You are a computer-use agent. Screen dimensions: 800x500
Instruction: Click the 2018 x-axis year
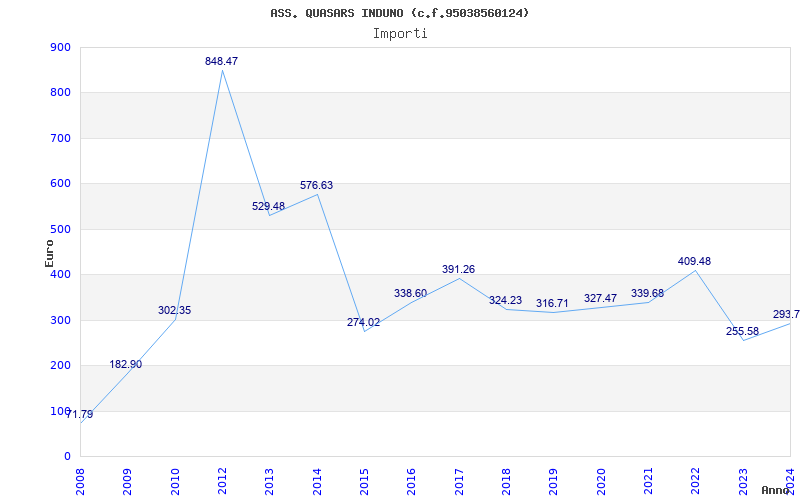click(506, 481)
